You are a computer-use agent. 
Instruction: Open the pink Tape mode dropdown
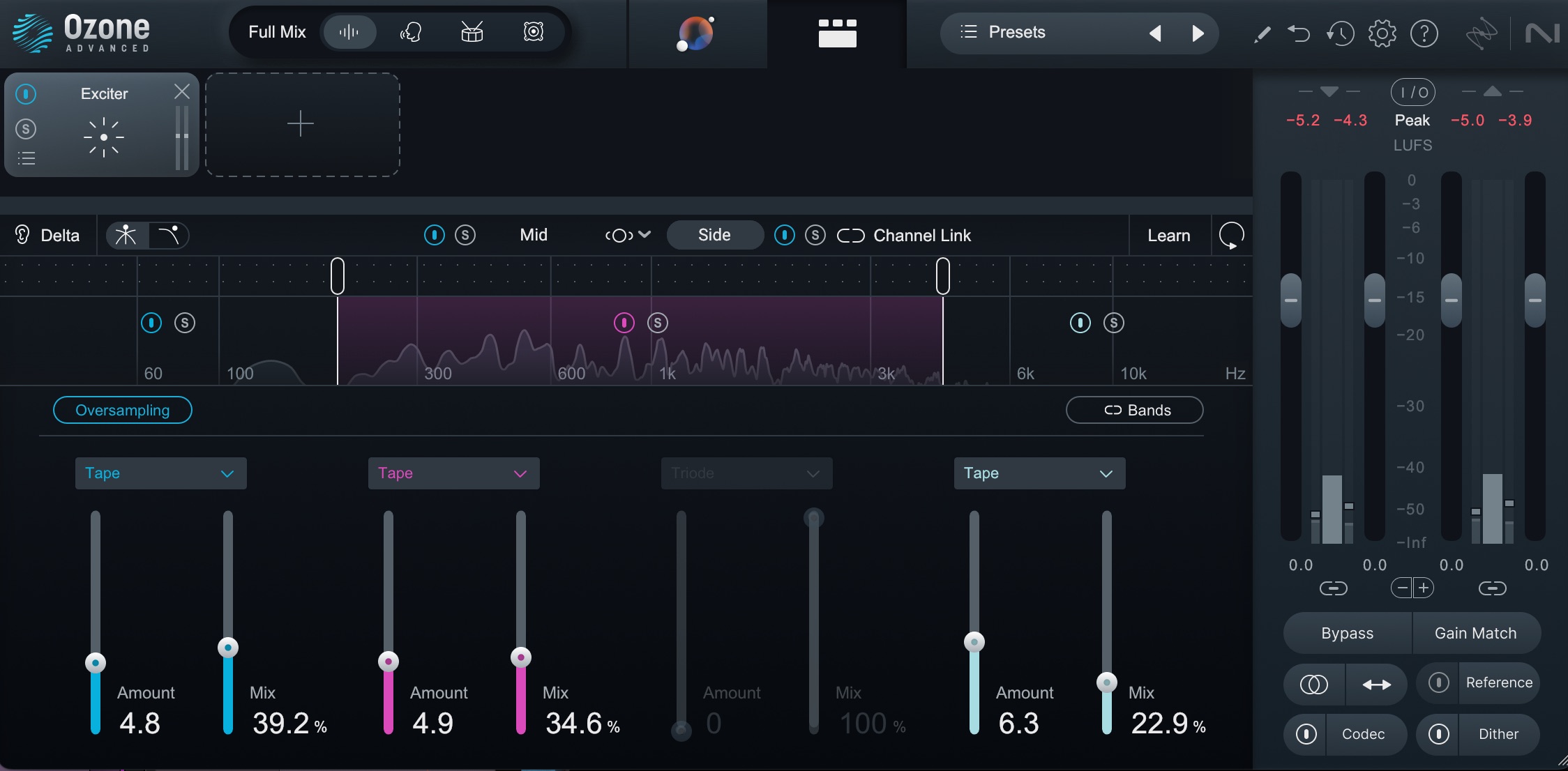point(454,473)
